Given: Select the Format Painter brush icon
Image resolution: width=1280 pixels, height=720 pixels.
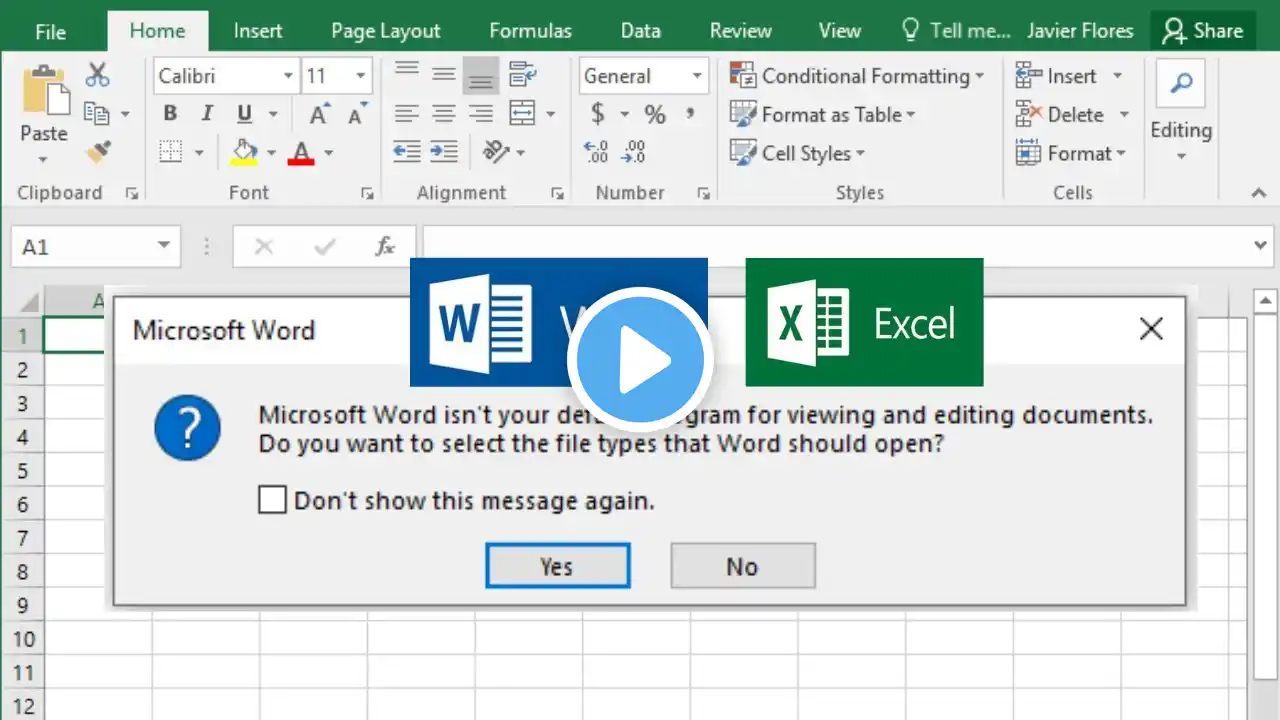Looking at the screenshot, I should [x=97, y=152].
